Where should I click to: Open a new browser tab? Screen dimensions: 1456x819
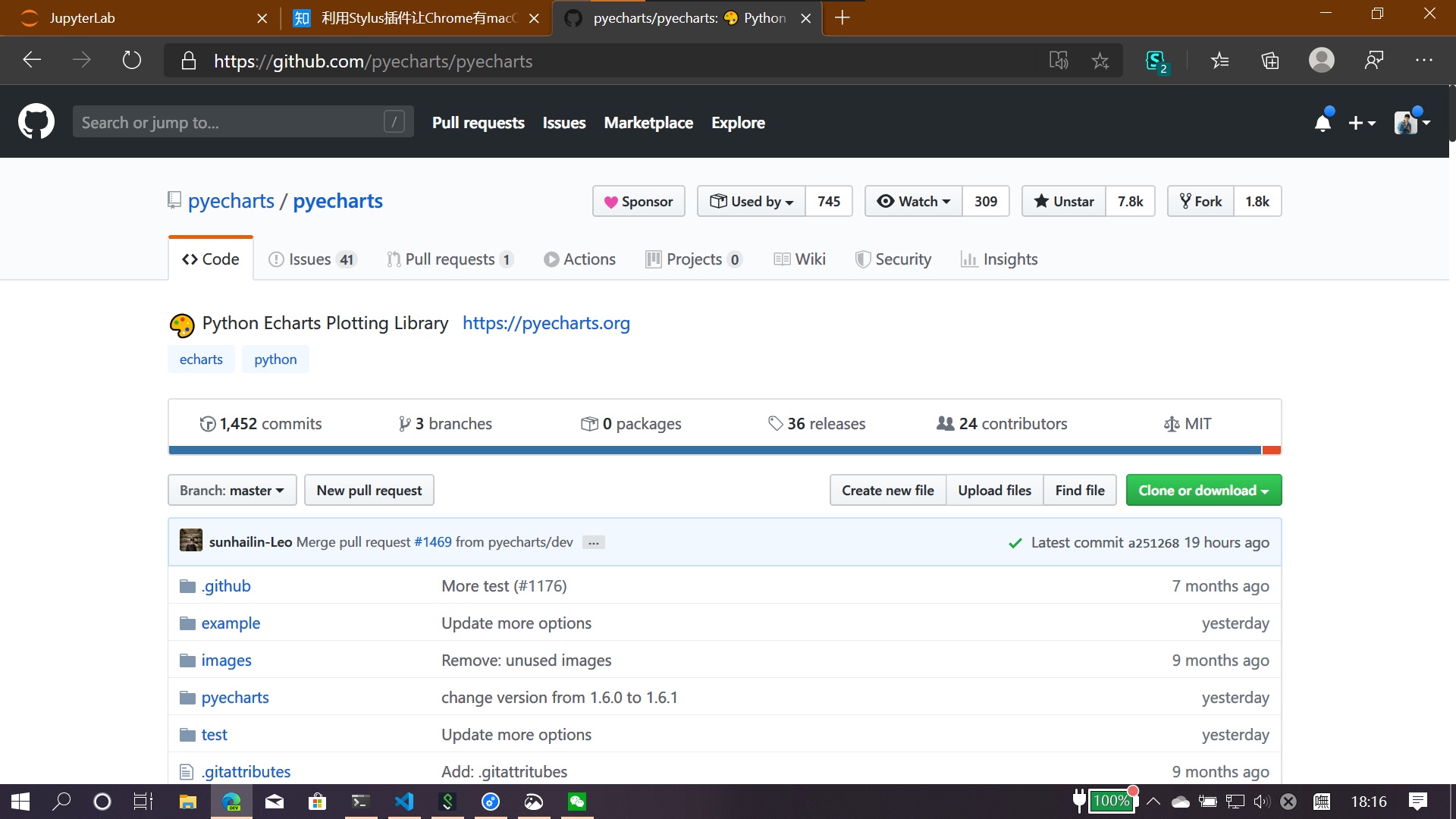842,17
